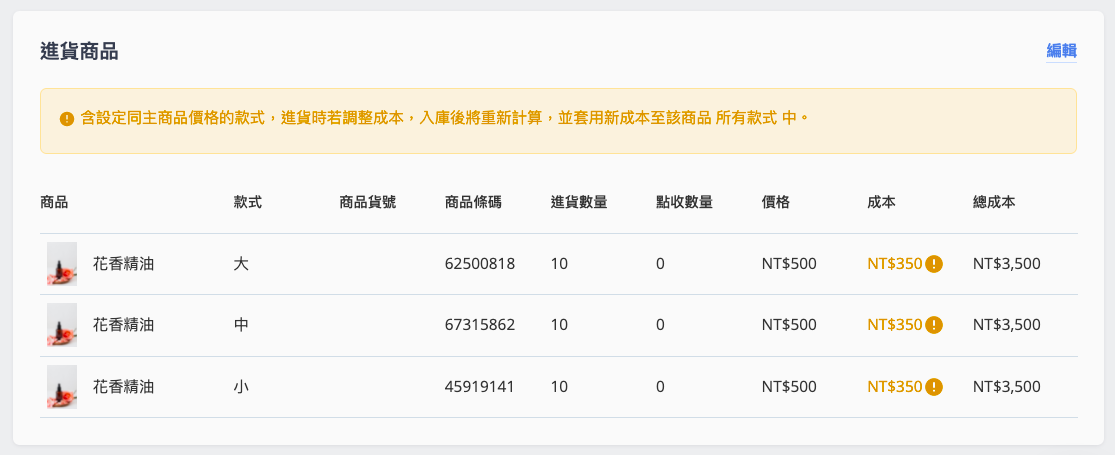Click NT$3,500 total cost in the 小 row
This screenshot has width=1115, height=455.
tap(1007, 387)
